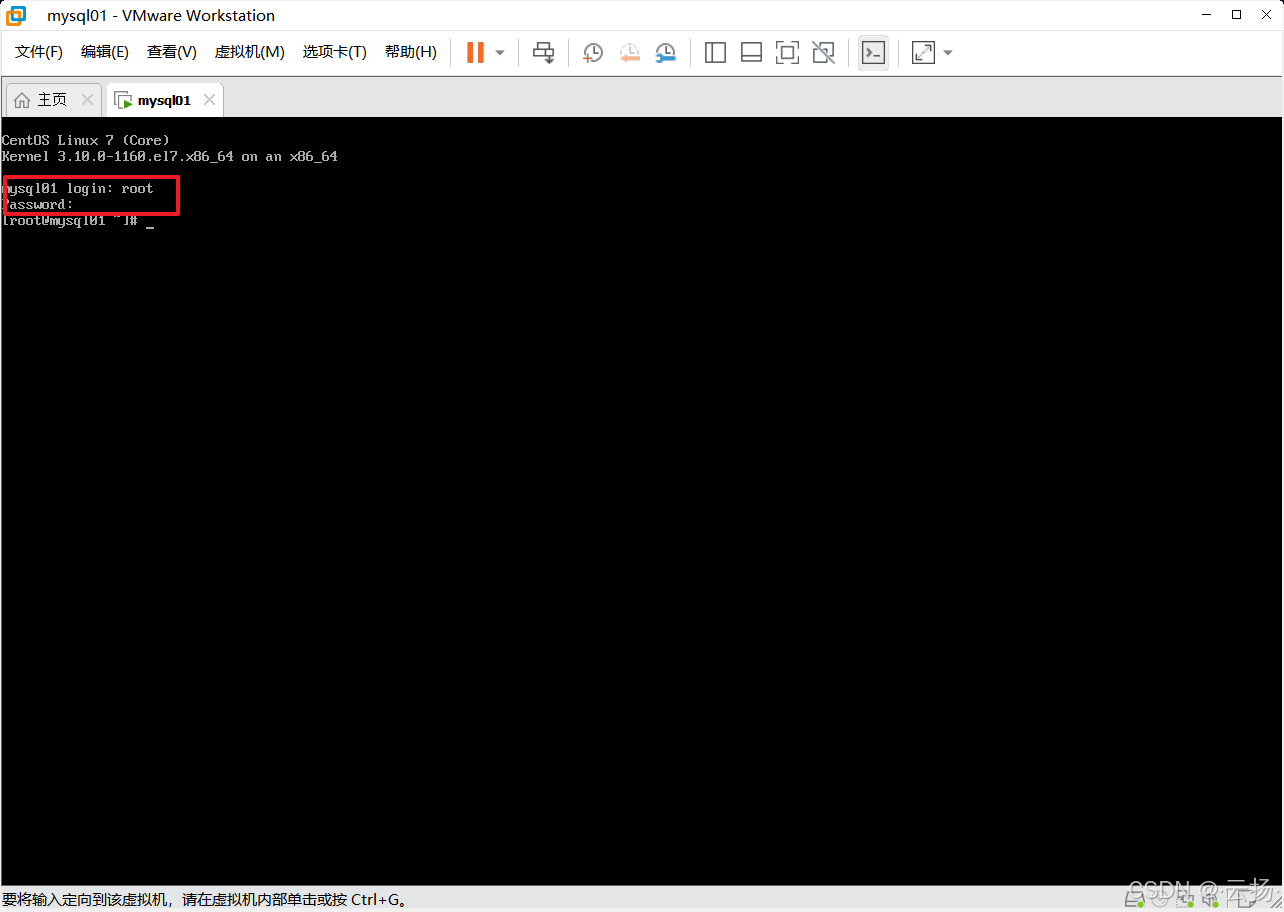Image resolution: width=1284 pixels, height=912 pixels.
Task: Send Ctrl+Alt+Del to the virtual machine
Action: 543,52
